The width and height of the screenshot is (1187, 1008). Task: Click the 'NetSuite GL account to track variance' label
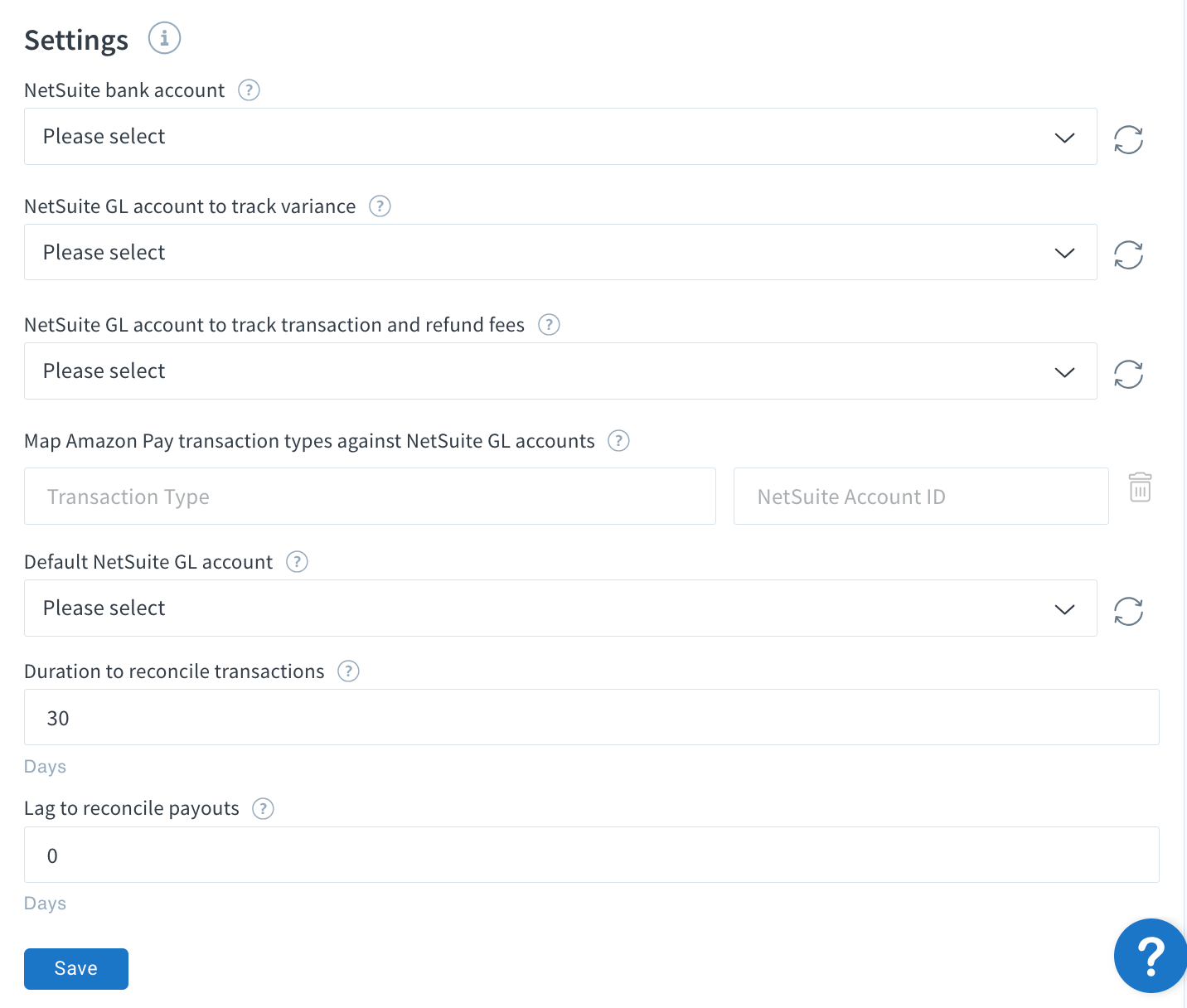click(190, 206)
